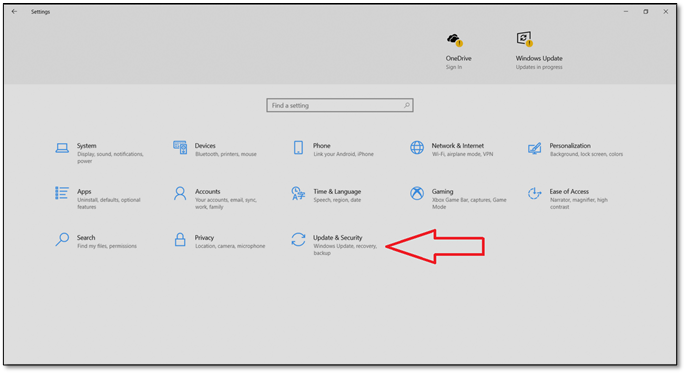This screenshot has height=374, width=686.
Task: Click the Accounts person icon
Action: pyautogui.click(x=180, y=193)
